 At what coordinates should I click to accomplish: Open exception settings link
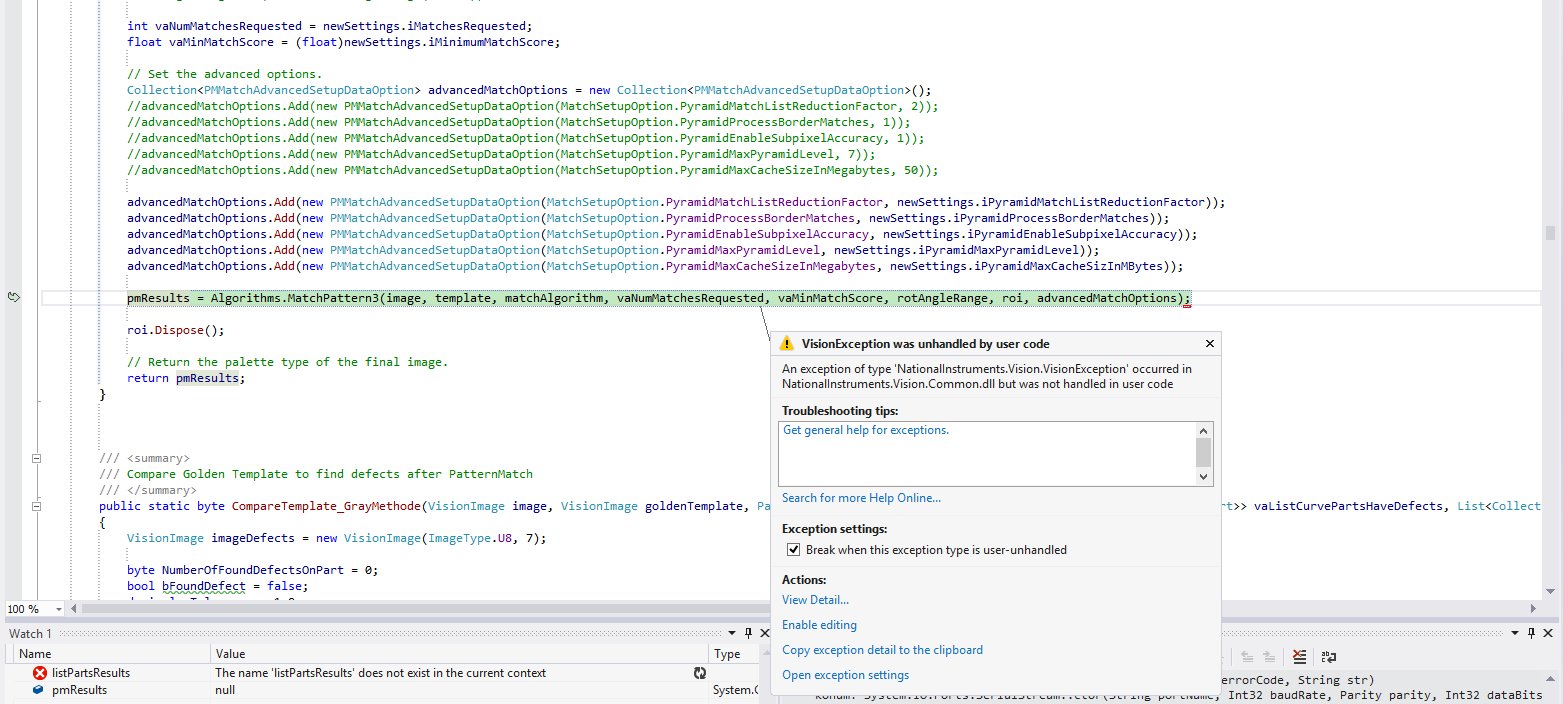tap(845, 675)
